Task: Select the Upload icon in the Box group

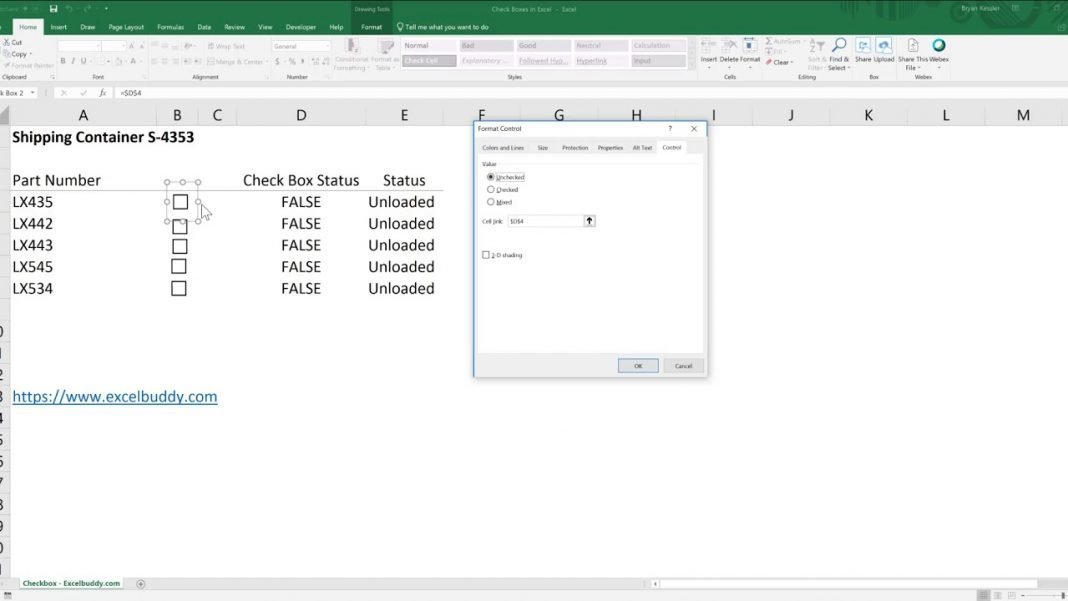Action: [x=884, y=45]
